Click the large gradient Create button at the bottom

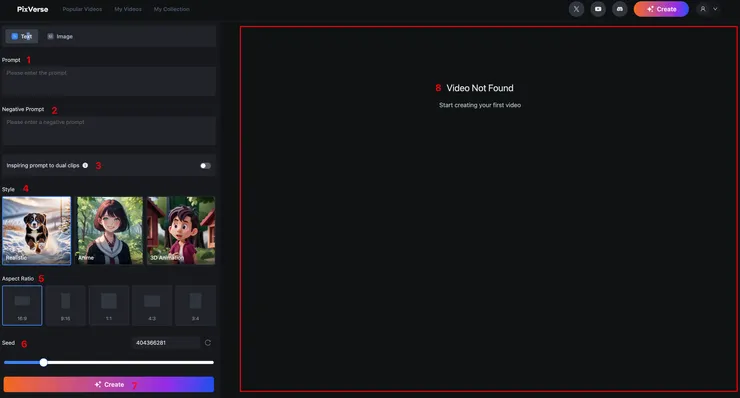[x=109, y=384]
